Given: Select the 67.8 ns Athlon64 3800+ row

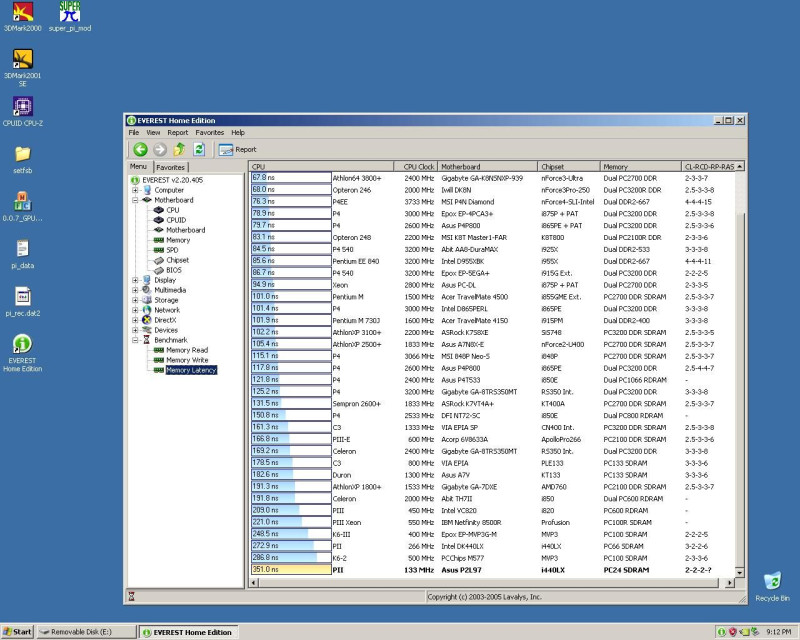Looking at the screenshot, I should pos(492,178).
